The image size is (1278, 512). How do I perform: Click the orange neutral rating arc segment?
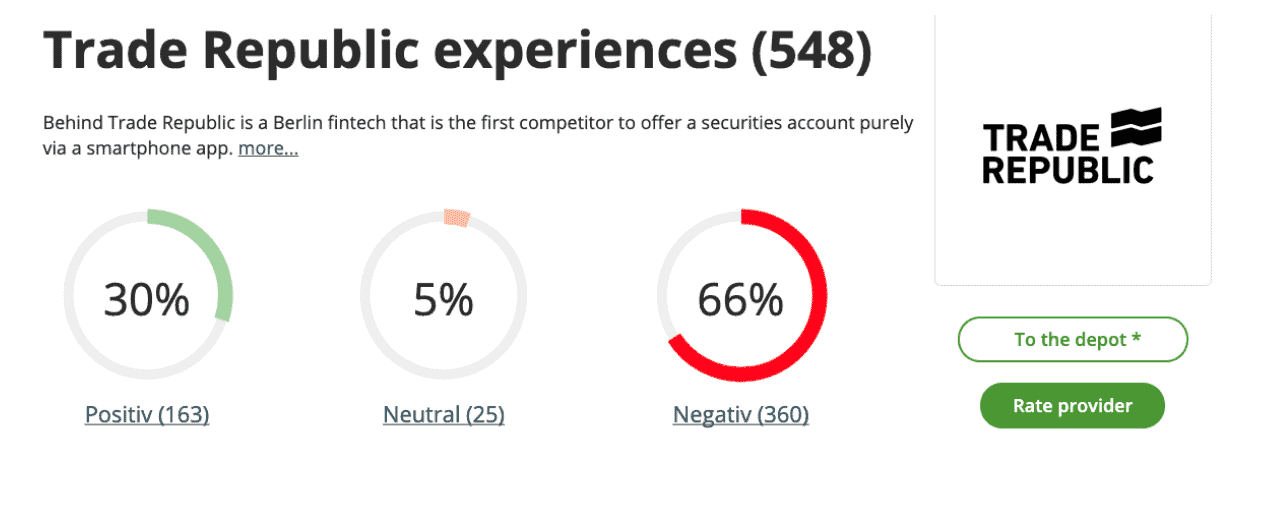coord(456,217)
